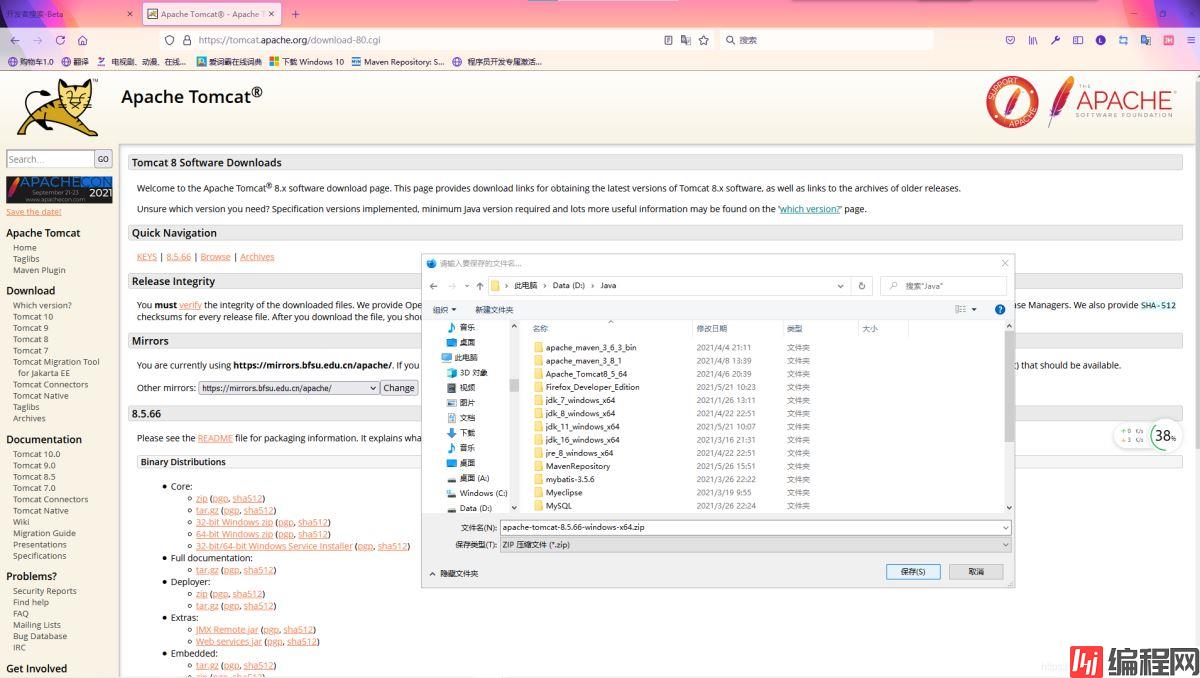
Task: Select Windows (C:) in the navigation tree
Action: pos(482,493)
